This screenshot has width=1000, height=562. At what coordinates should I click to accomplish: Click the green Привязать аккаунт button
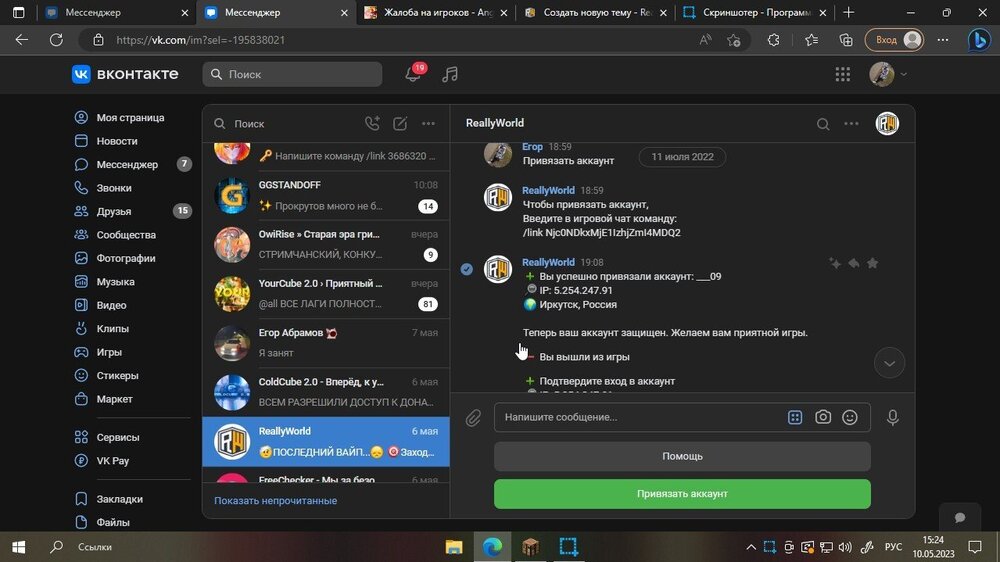coord(682,494)
